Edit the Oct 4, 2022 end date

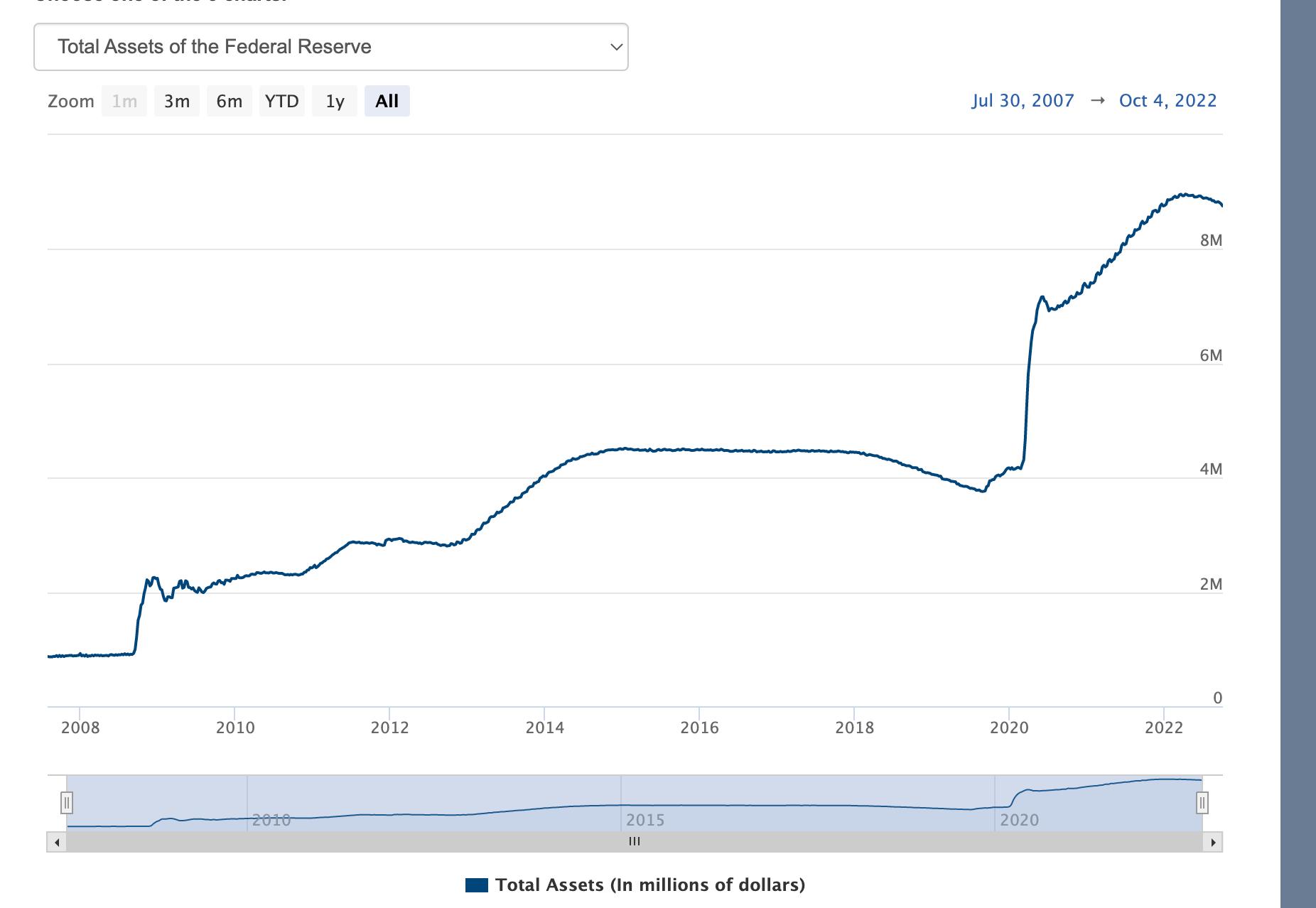tap(1167, 101)
